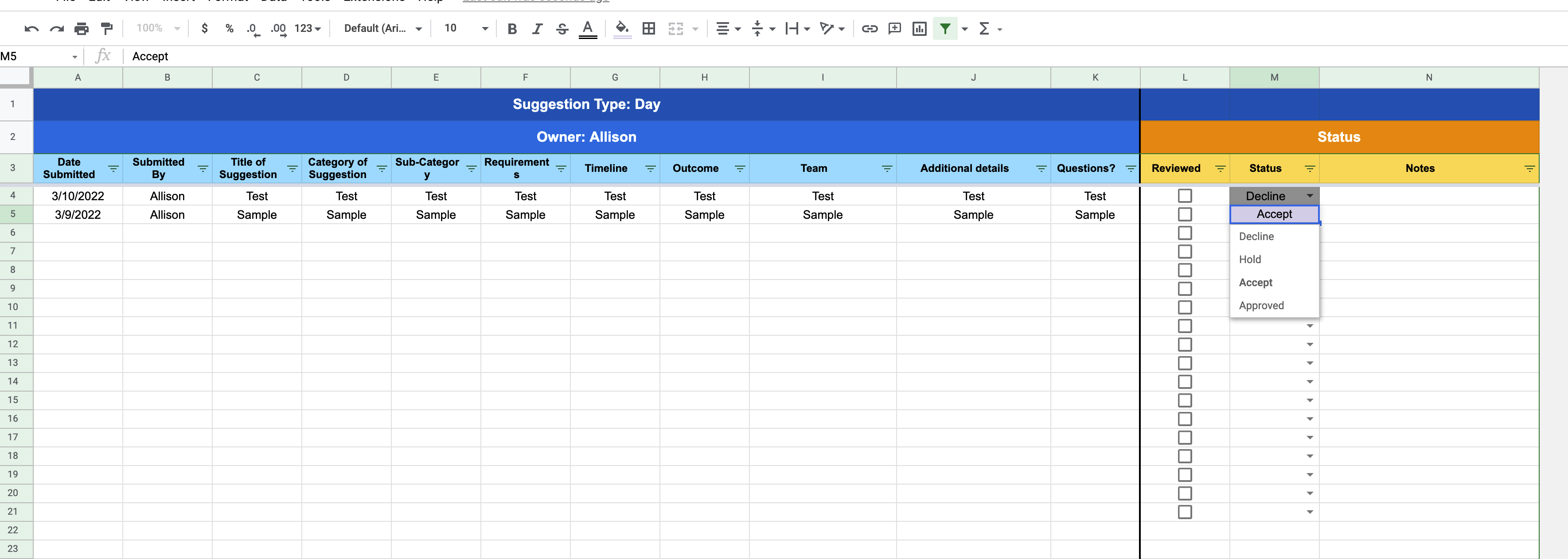Screen dimensions: 1568x559
Task: Format as percent icon
Action: coord(230,29)
